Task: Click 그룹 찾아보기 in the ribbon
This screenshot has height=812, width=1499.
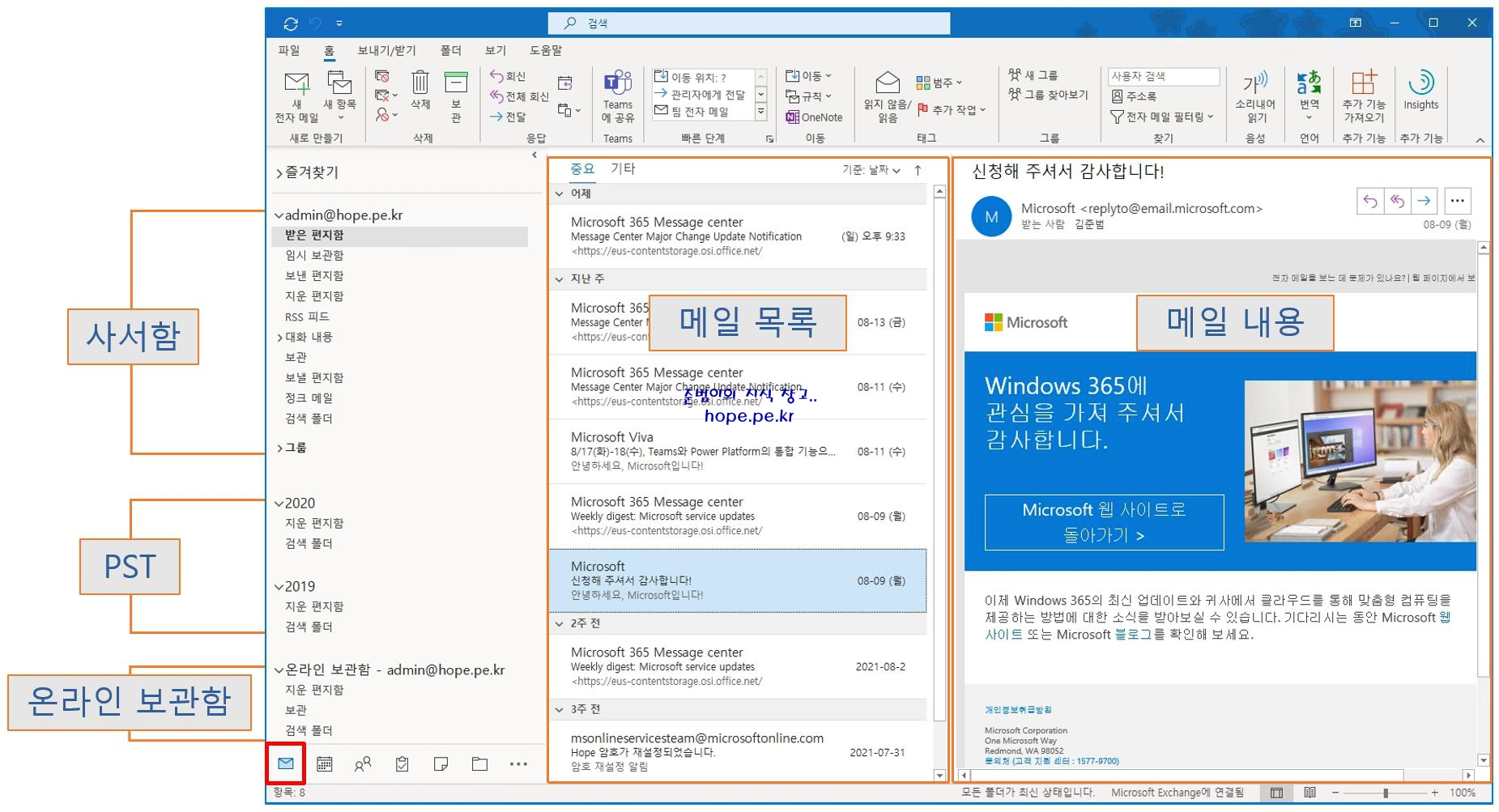Action: [1048, 96]
